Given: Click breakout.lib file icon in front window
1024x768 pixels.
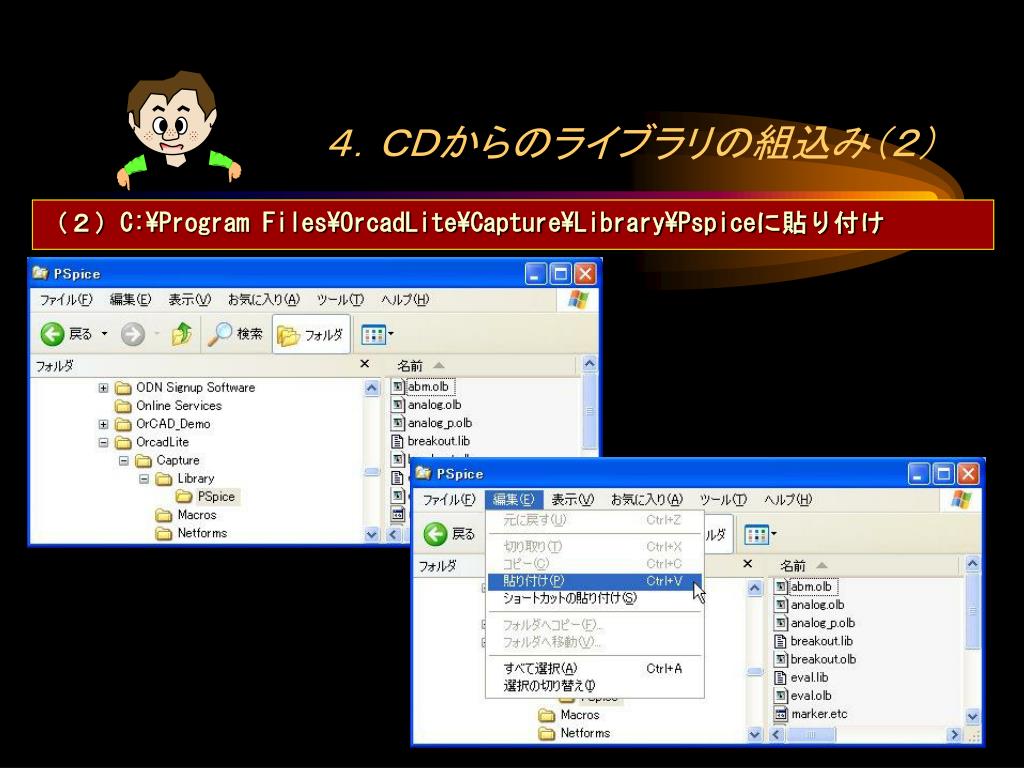Looking at the screenshot, I should (780, 641).
